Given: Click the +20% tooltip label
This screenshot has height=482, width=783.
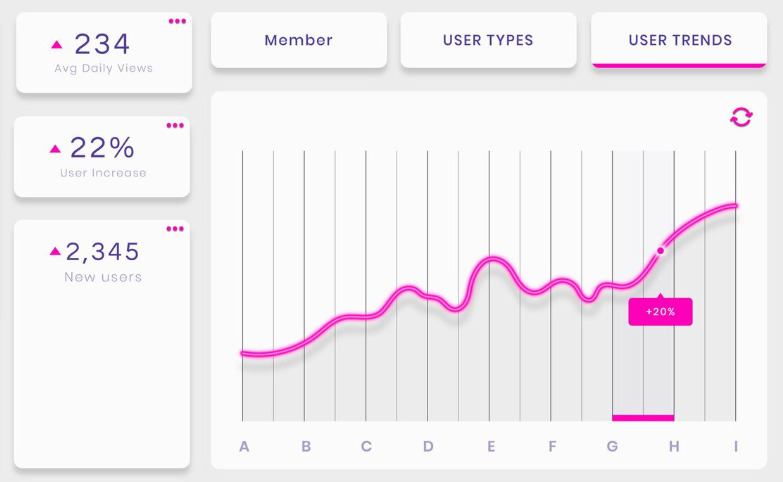Looking at the screenshot, I should (x=660, y=312).
